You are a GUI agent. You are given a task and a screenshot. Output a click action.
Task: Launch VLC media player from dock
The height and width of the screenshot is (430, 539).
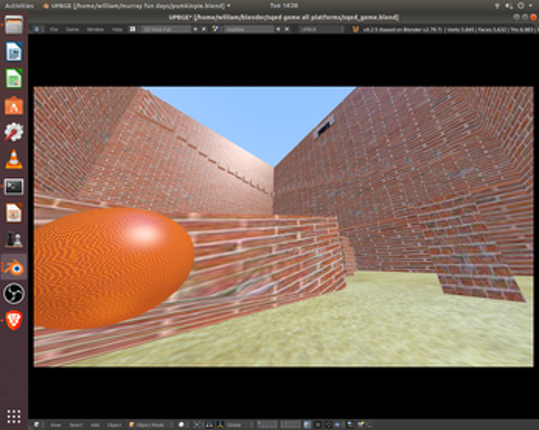point(14,159)
